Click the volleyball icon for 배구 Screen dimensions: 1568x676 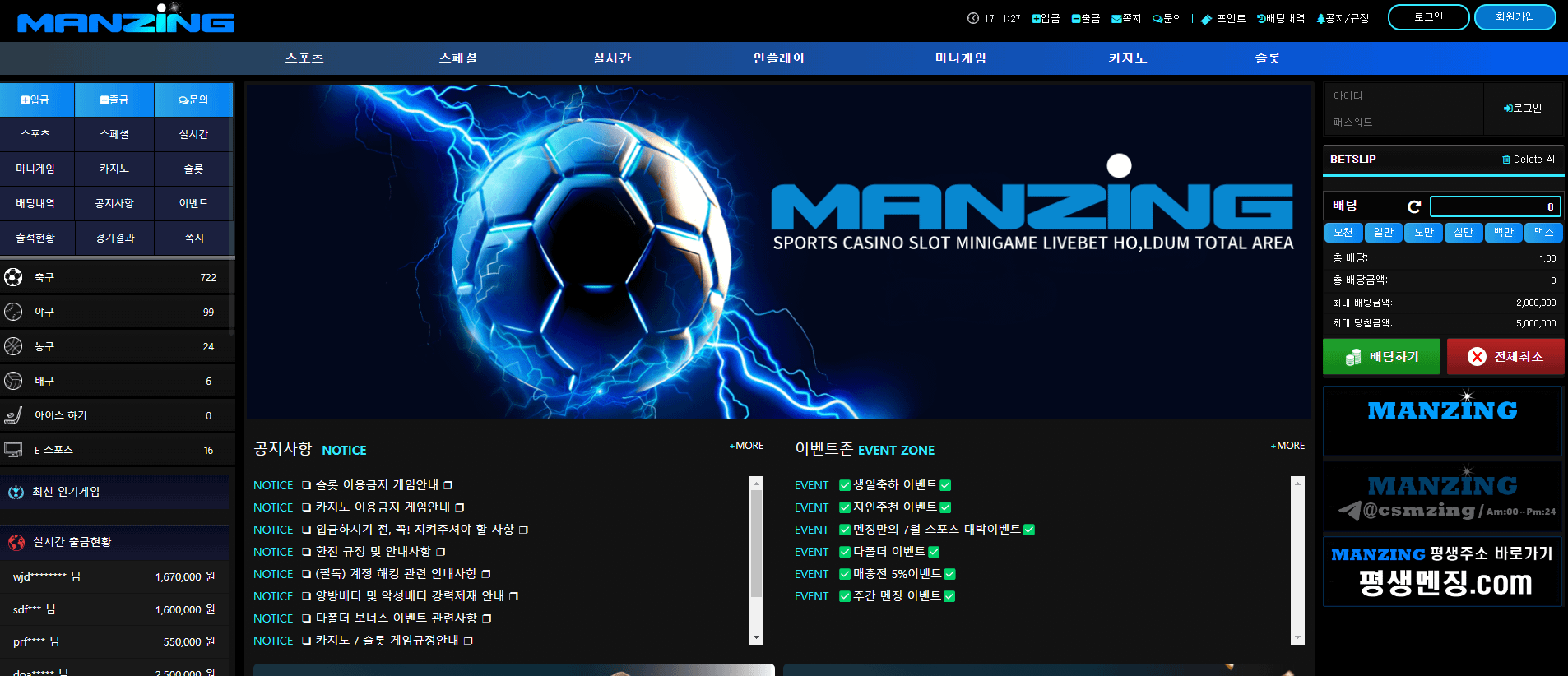click(13, 381)
